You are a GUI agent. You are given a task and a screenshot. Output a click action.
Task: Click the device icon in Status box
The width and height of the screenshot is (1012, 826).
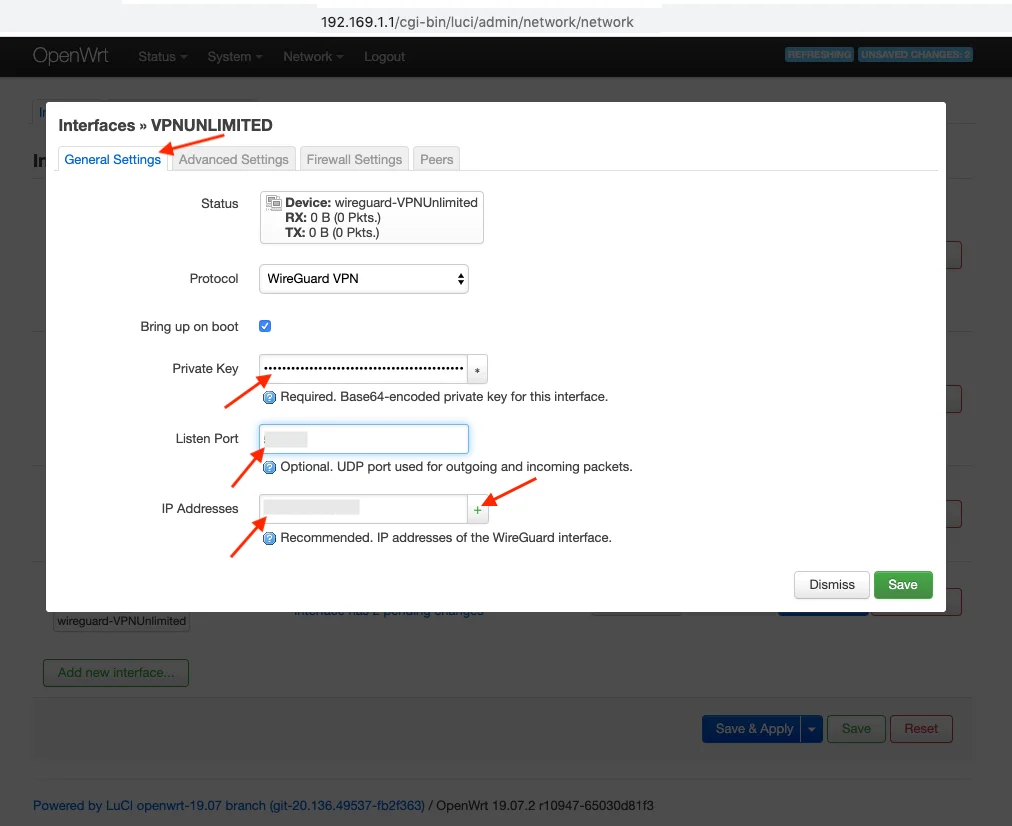click(x=273, y=203)
